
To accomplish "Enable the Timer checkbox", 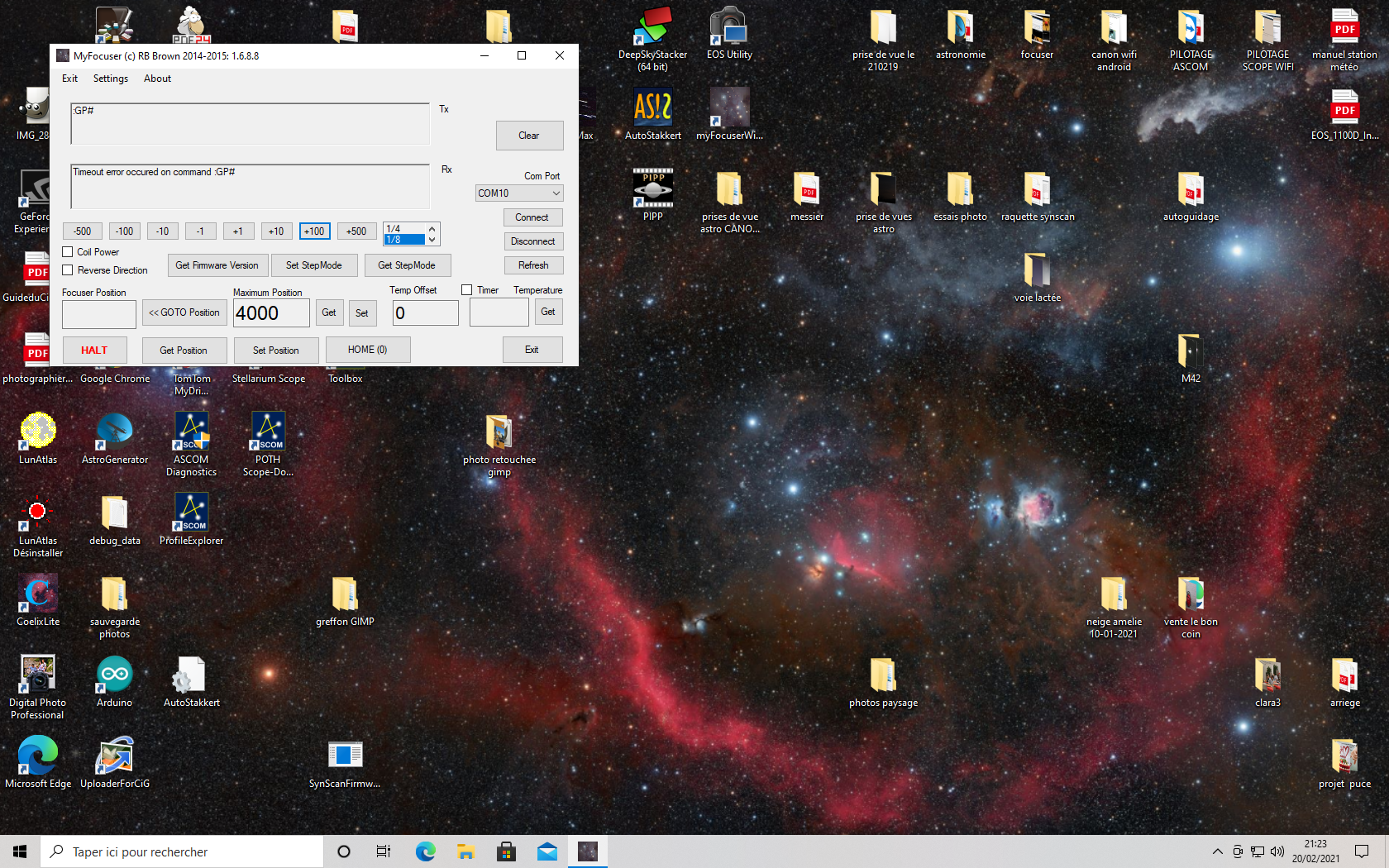I will point(467,290).
